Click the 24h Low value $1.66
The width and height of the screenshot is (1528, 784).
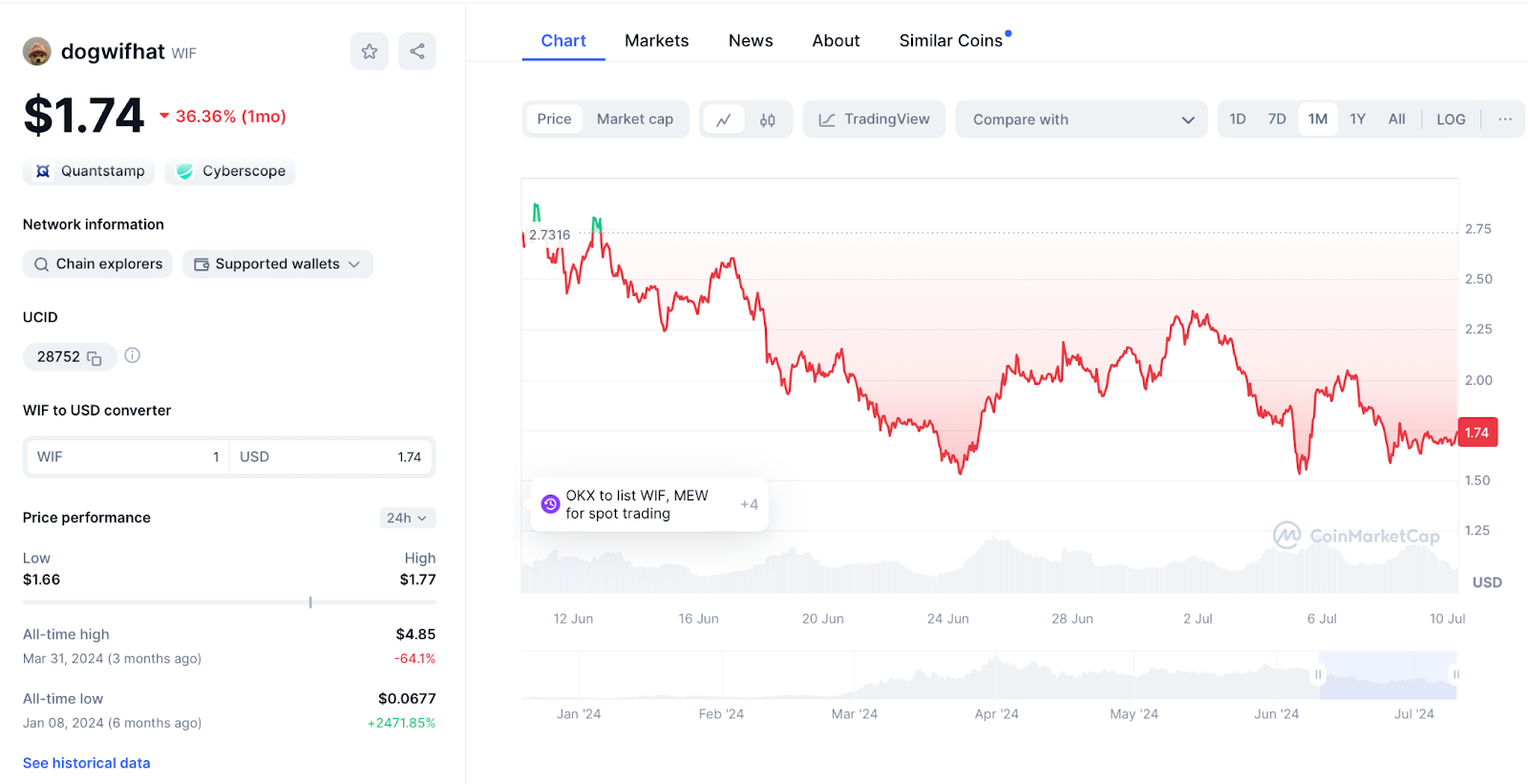[x=41, y=580]
